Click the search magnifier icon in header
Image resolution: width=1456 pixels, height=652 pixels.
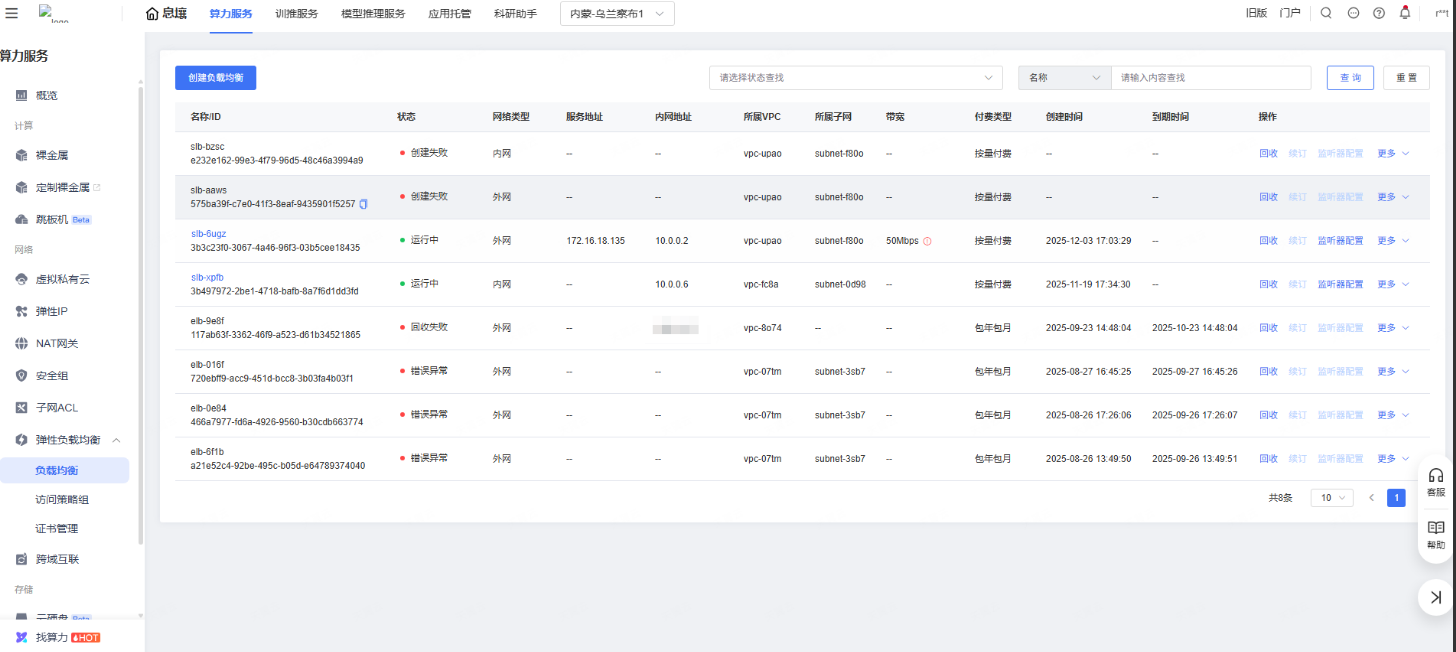[x=1326, y=13]
